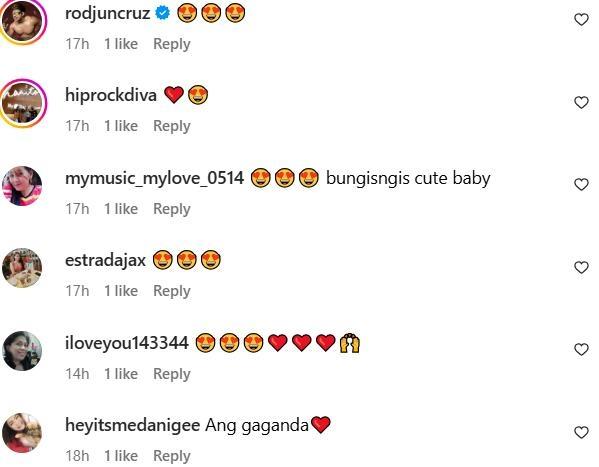Open the iloveyou143344 username link

(x=127, y=343)
